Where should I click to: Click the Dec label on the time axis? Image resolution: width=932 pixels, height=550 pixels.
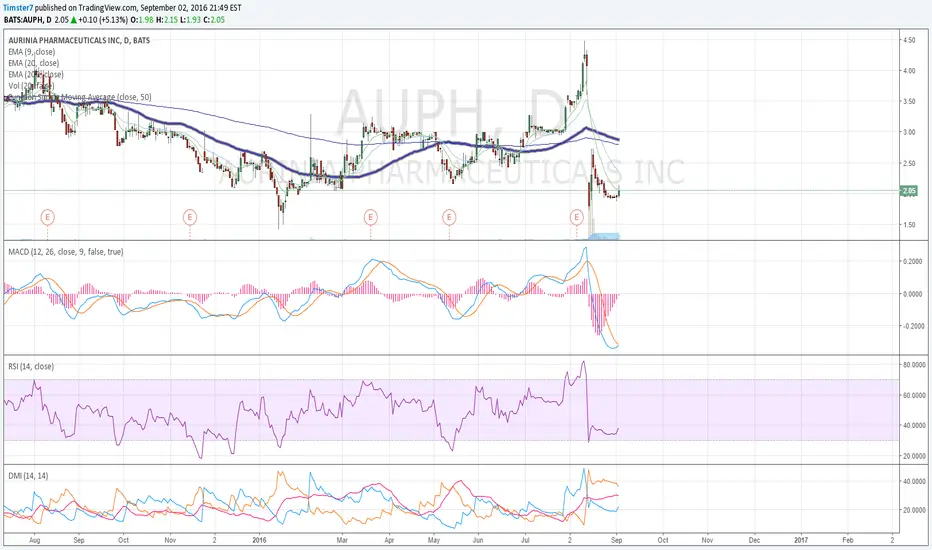[754, 540]
